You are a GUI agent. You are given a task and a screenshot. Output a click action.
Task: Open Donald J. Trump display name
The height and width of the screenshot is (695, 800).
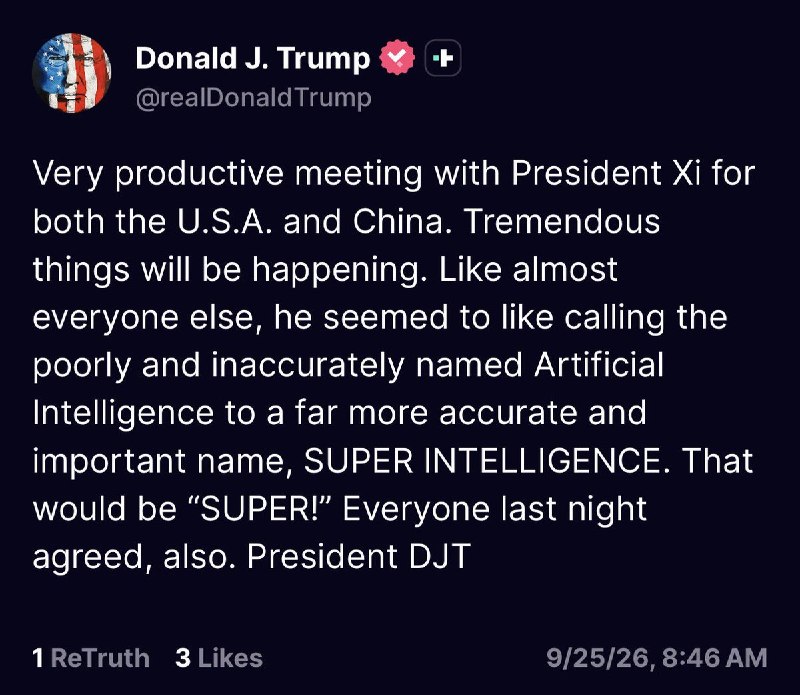[253, 58]
